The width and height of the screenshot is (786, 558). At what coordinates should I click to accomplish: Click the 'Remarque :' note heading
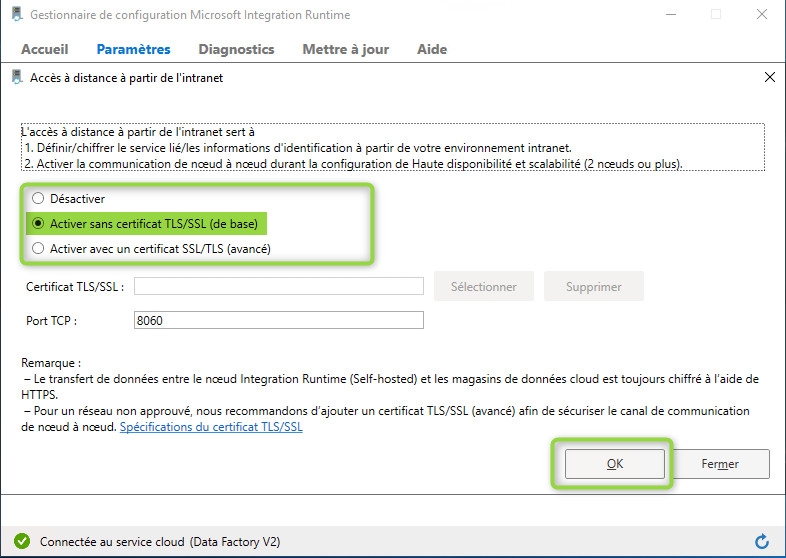[51, 363]
